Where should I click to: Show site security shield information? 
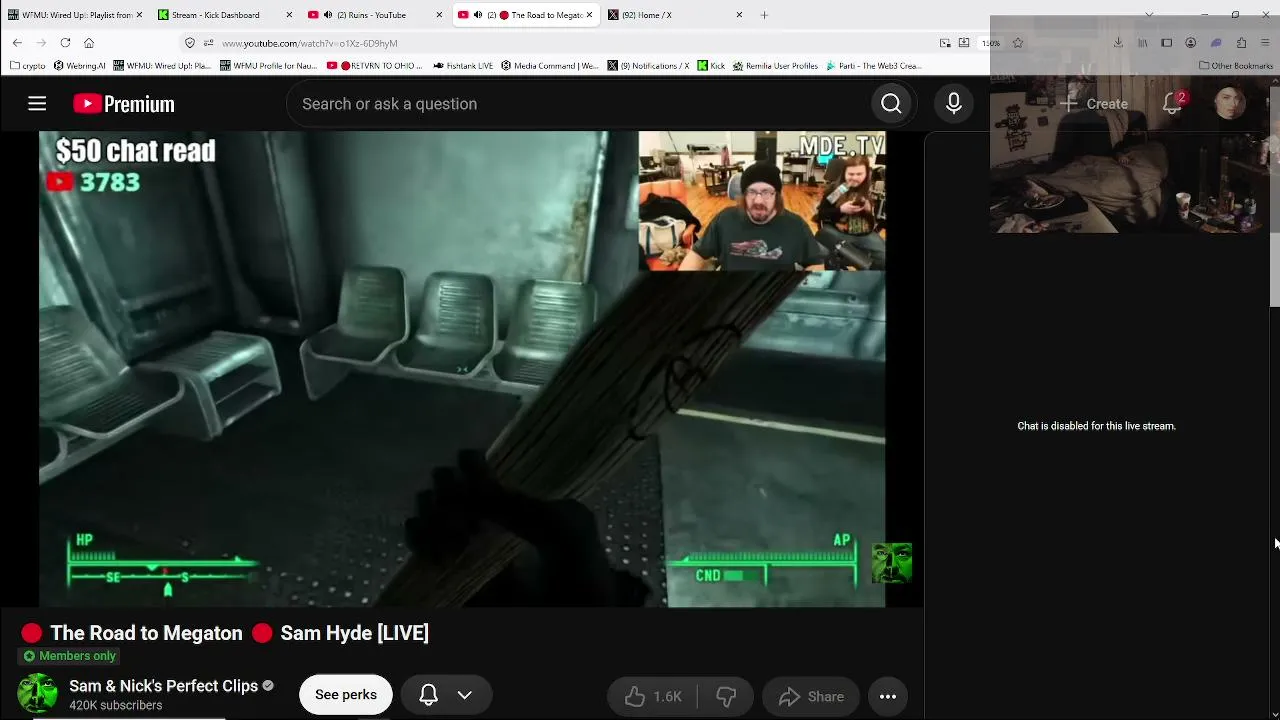pos(190,43)
